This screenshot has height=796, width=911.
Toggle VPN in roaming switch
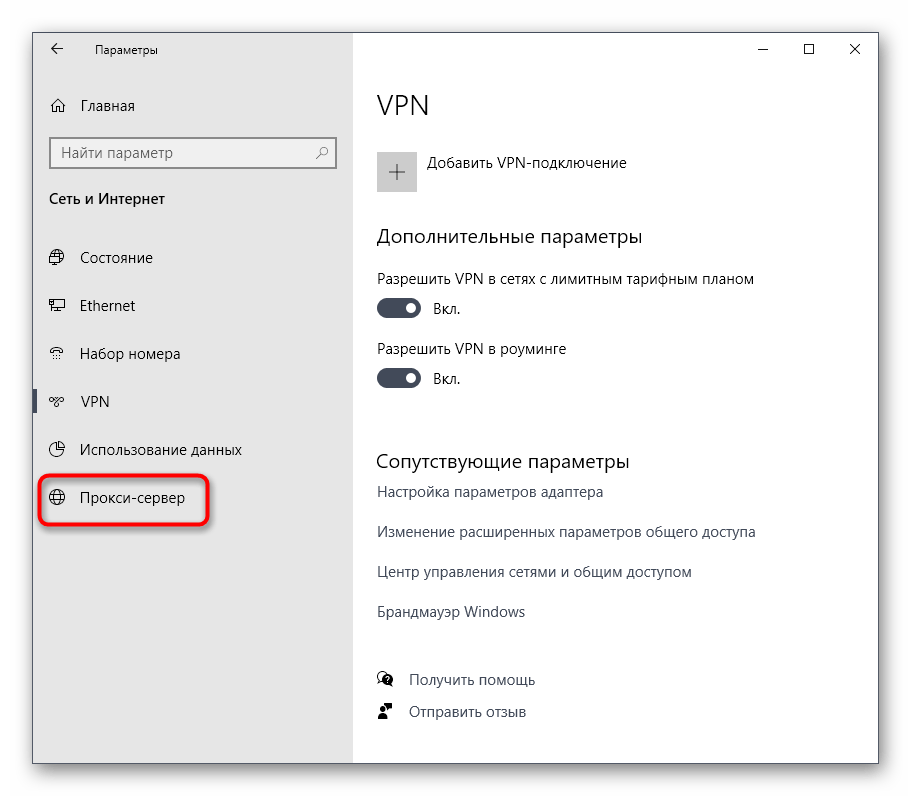(x=399, y=379)
